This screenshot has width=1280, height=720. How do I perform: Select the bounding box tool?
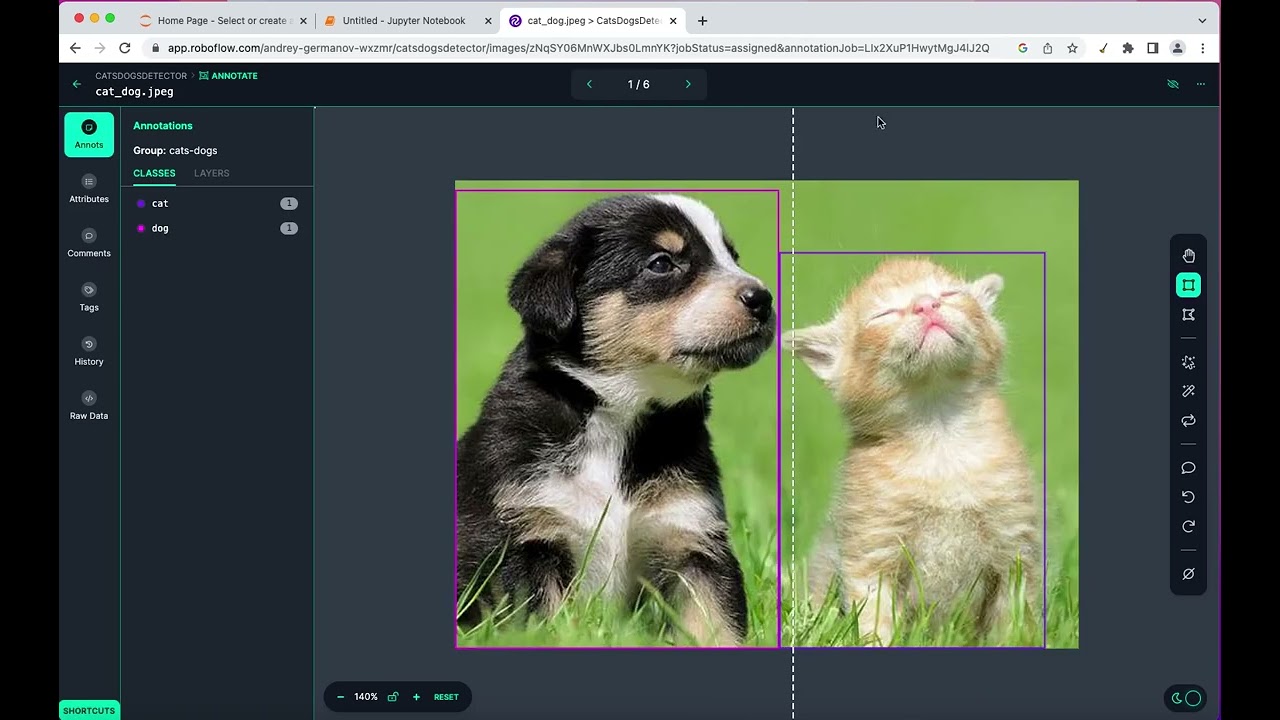tap(1189, 285)
